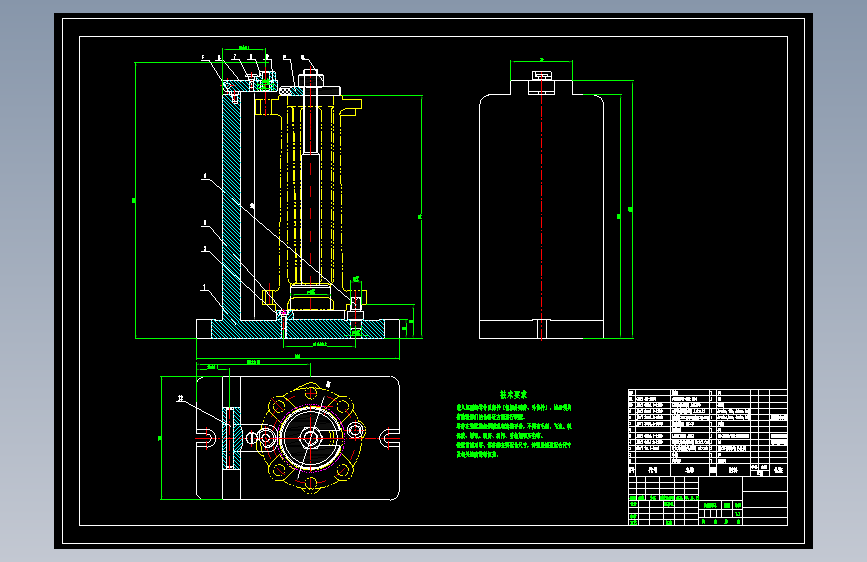Click the green technical requirements heading
This screenshot has height=562, width=867.
pos(514,395)
